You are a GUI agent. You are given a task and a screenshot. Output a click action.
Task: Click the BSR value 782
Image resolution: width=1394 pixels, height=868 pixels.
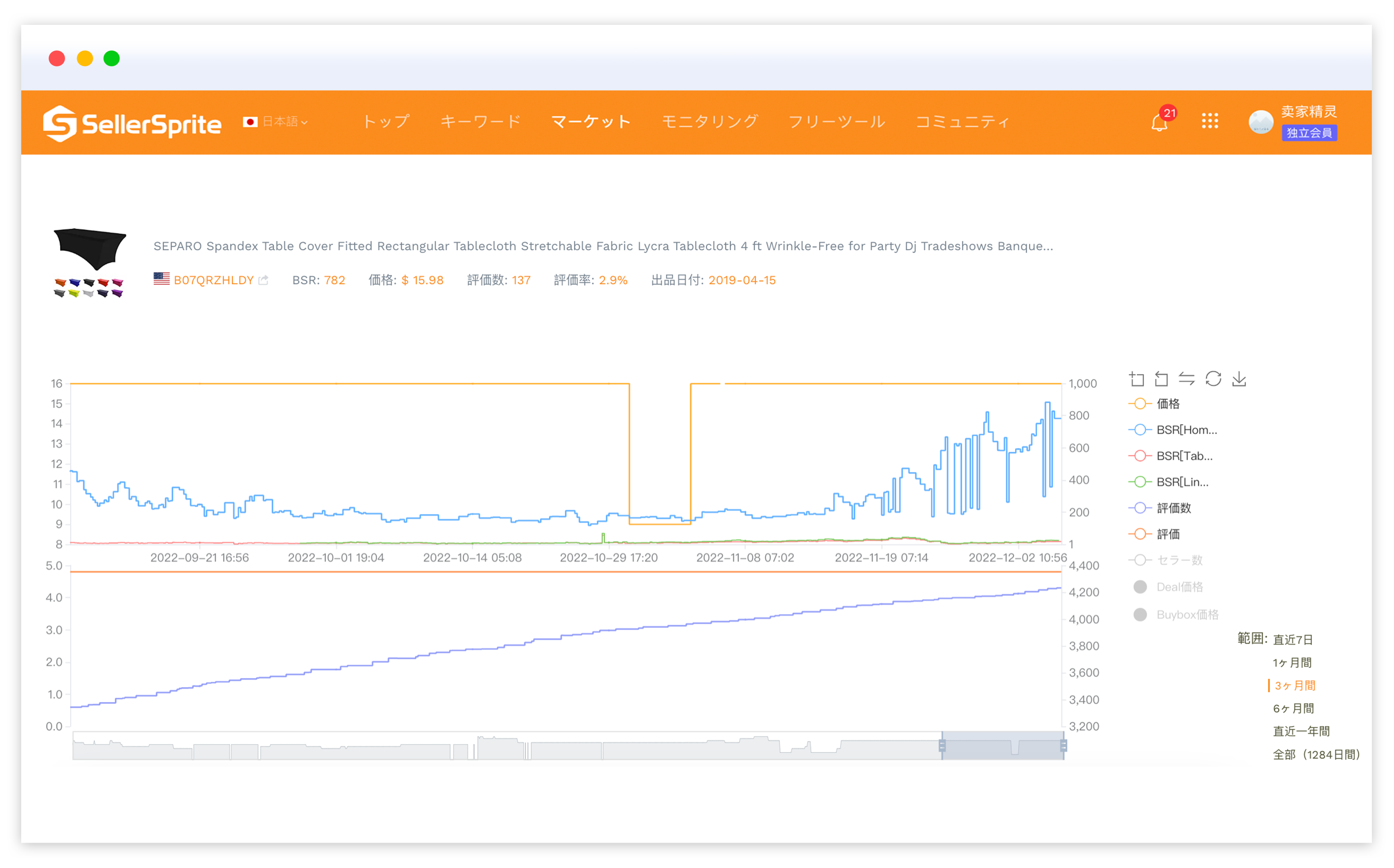click(x=335, y=280)
